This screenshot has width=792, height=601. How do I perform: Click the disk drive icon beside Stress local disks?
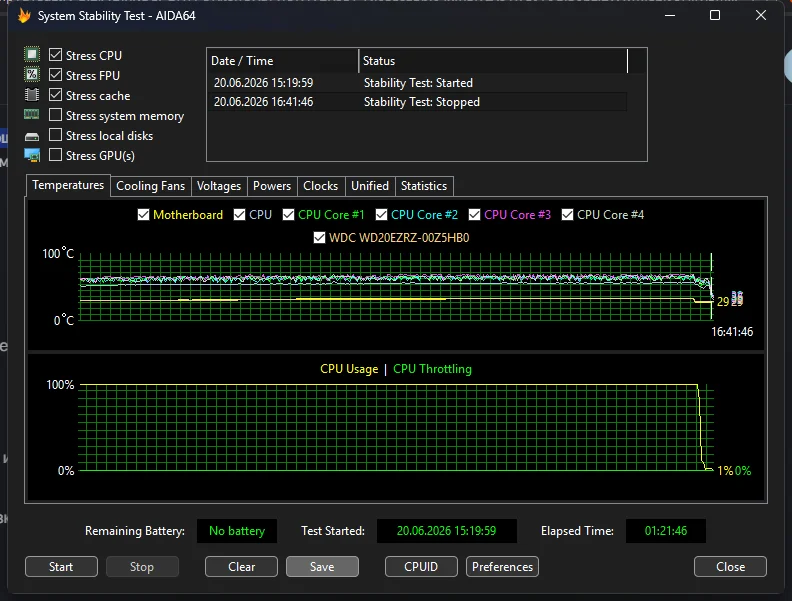[32, 136]
